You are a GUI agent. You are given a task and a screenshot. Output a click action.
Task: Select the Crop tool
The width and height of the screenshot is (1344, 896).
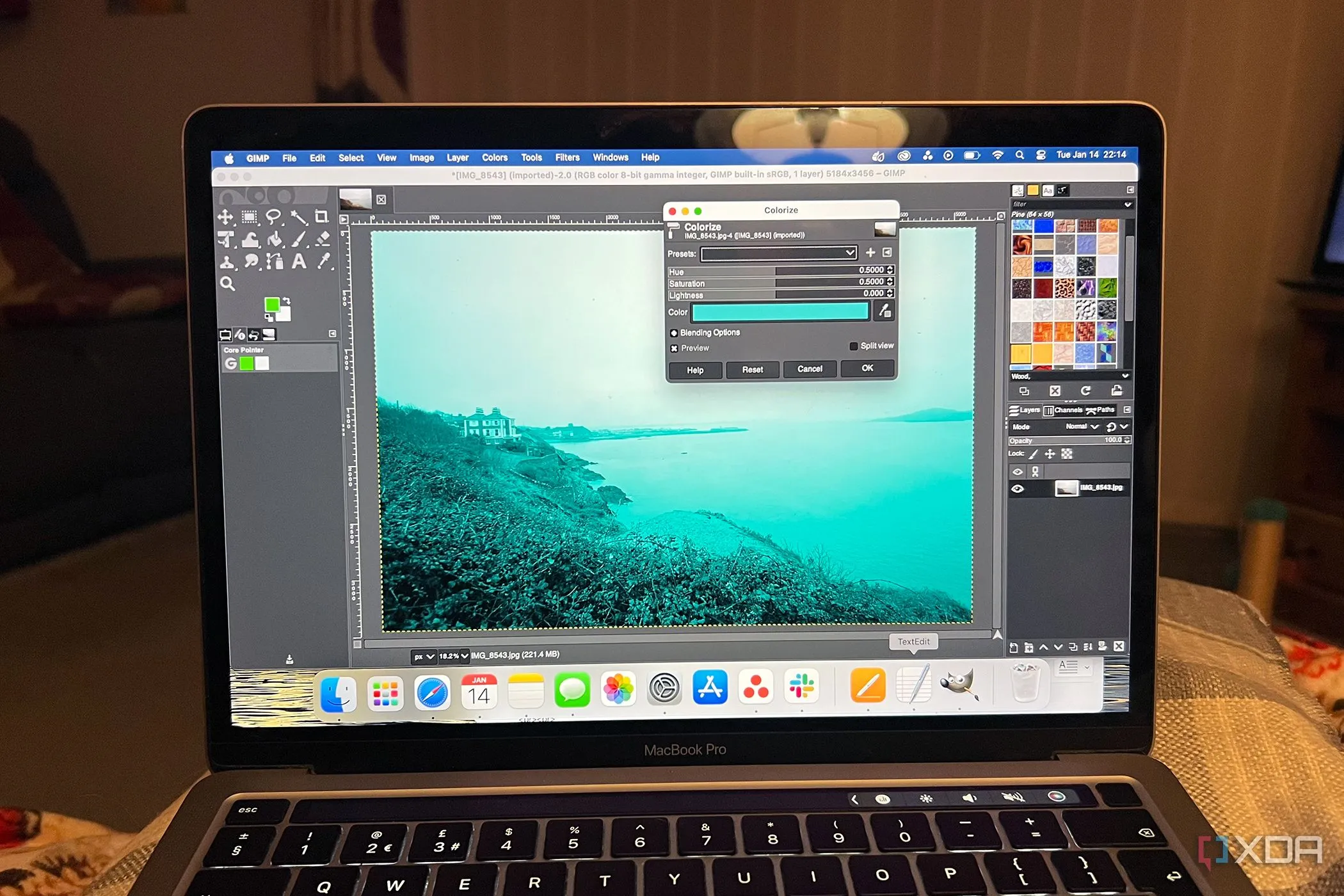pos(322,217)
